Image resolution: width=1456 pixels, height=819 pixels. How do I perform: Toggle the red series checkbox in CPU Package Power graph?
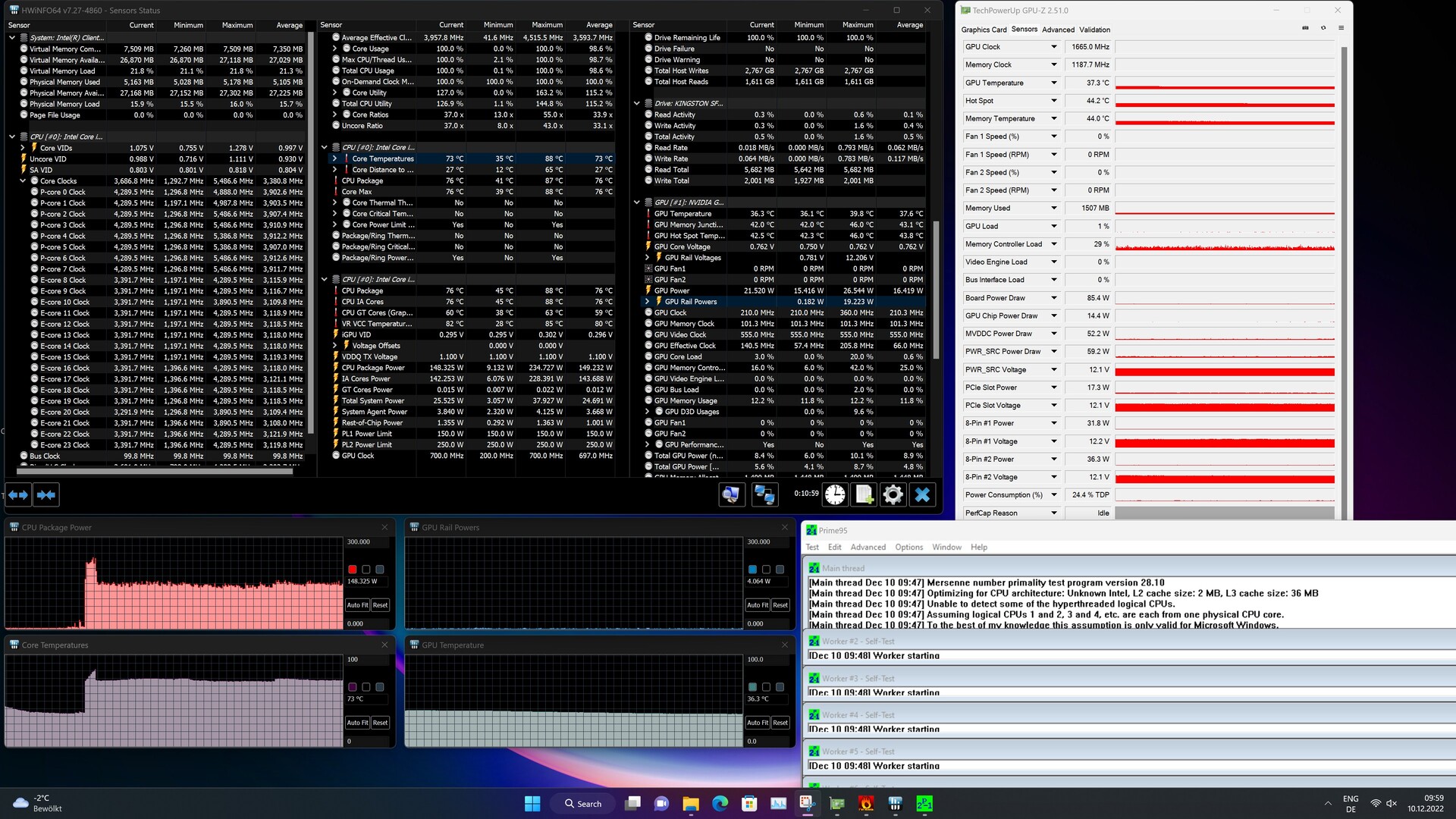pos(353,569)
